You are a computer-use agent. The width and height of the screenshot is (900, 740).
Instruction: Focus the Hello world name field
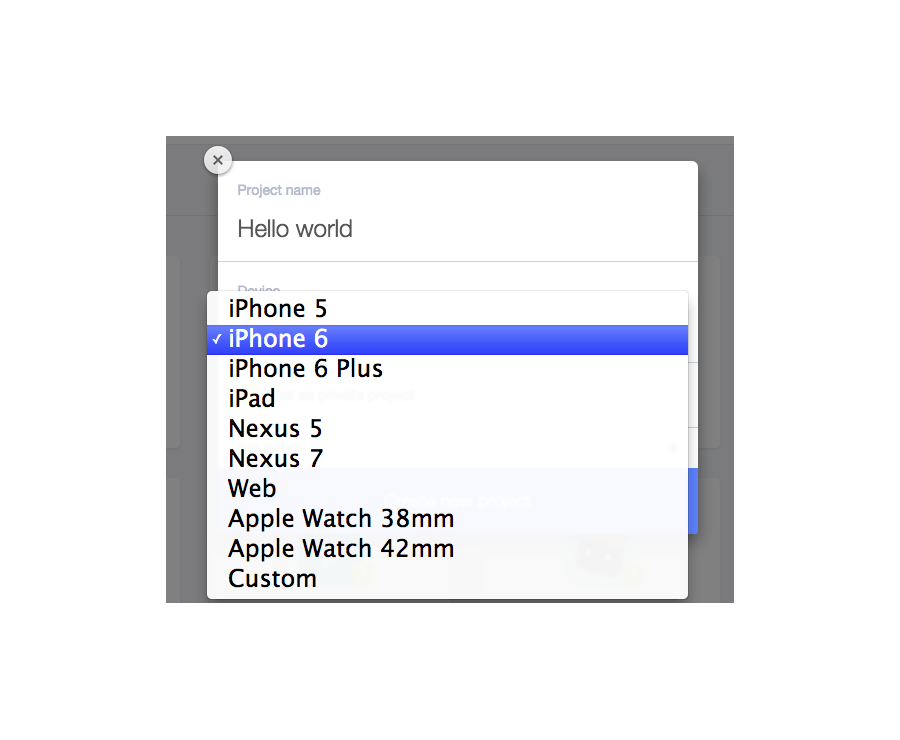coord(457,229)
